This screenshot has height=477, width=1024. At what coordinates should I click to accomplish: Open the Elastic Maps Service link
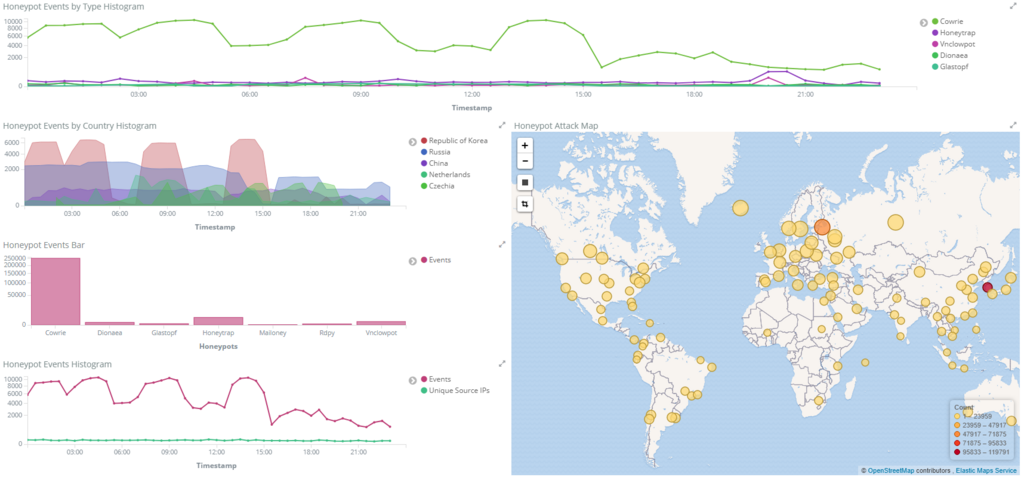tap(986, 470)
